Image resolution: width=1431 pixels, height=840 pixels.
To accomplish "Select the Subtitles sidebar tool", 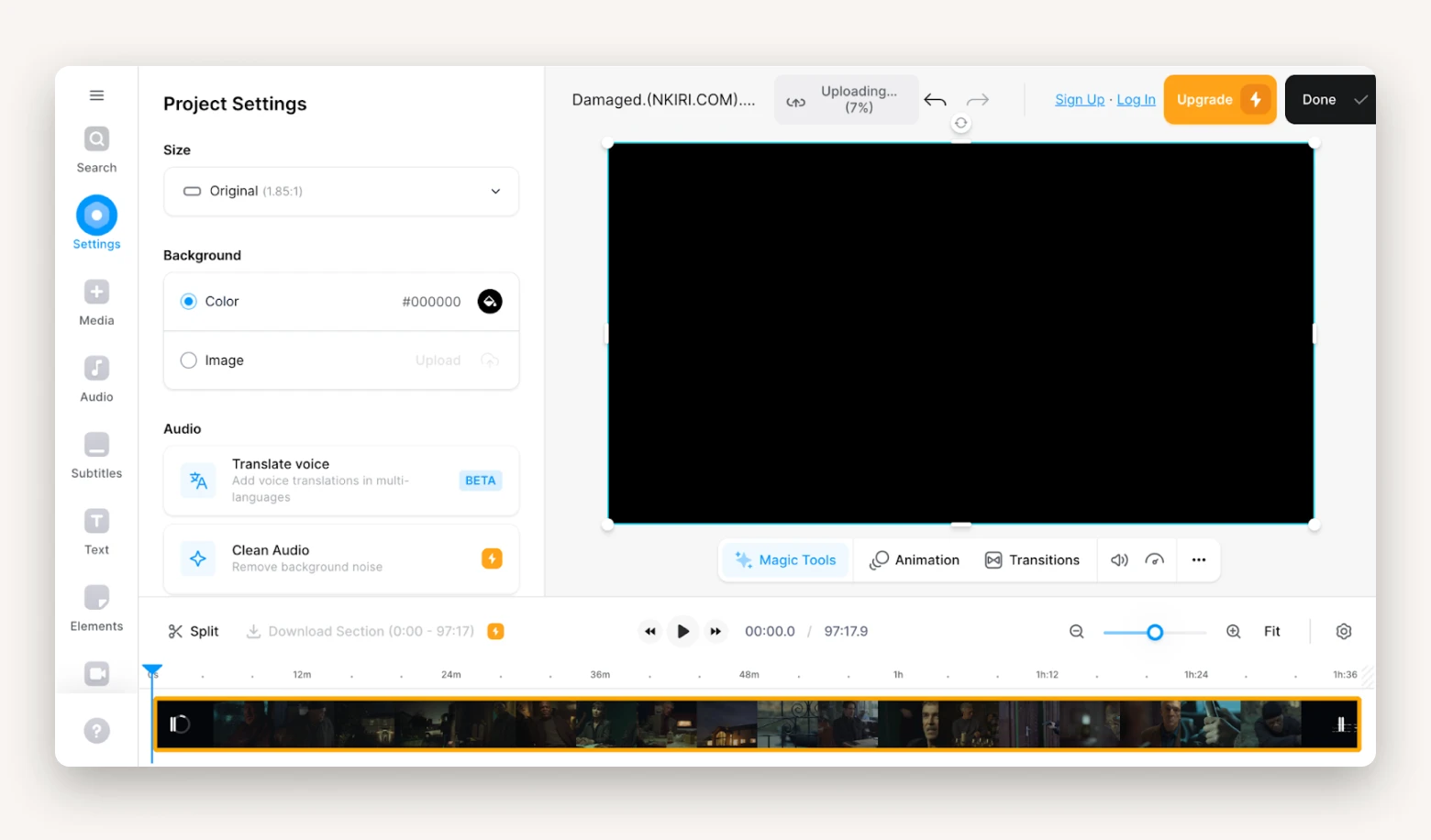I will [95, 456].
